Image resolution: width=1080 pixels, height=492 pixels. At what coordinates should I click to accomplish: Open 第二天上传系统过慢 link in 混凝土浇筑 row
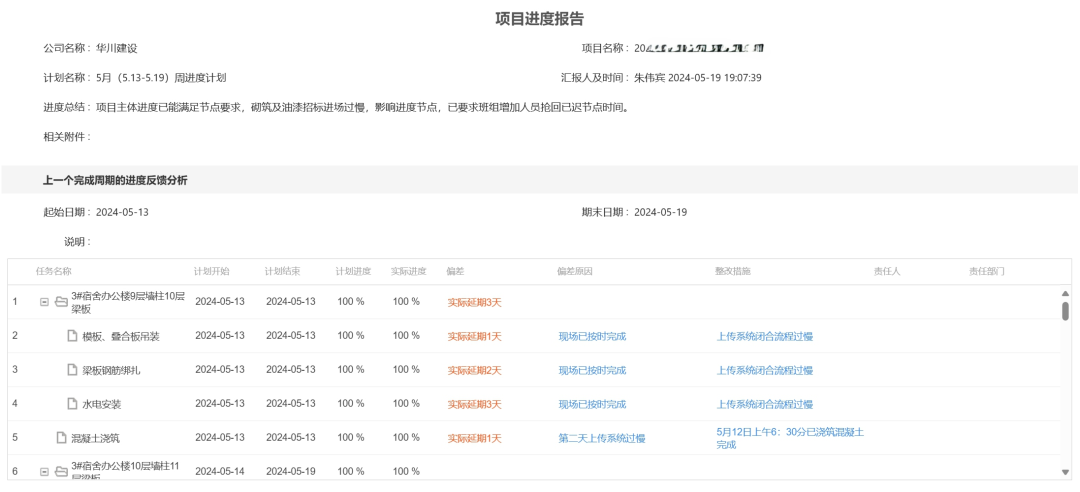coord(602,438)
